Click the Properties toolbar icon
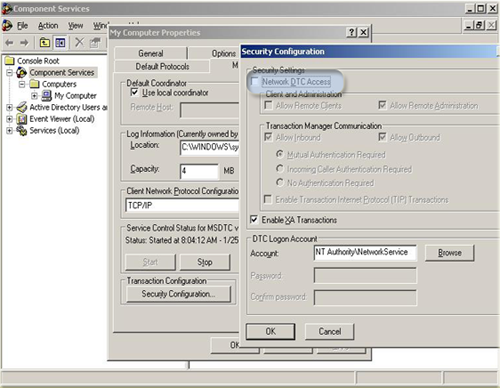The height and width of the screenshot is (388, 500). 95,42
